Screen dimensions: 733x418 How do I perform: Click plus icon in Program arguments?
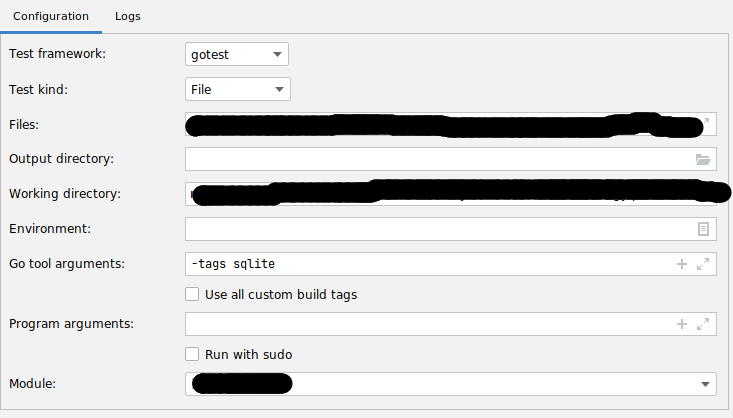point(682,324)
